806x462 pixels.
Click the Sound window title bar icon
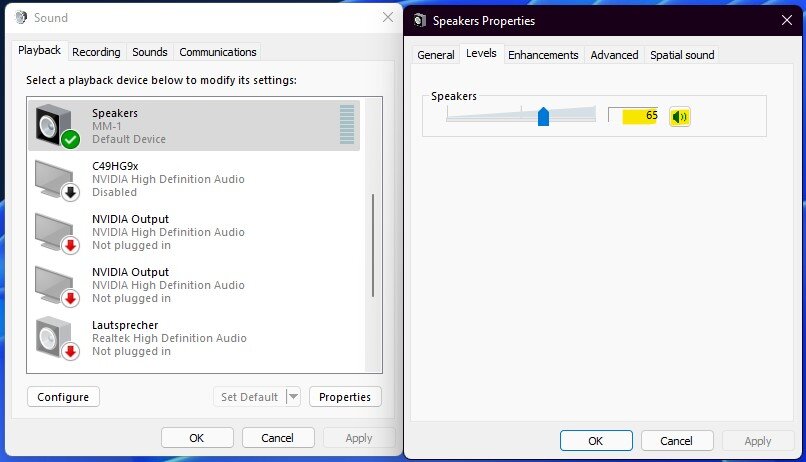click(x=22, y=18)
